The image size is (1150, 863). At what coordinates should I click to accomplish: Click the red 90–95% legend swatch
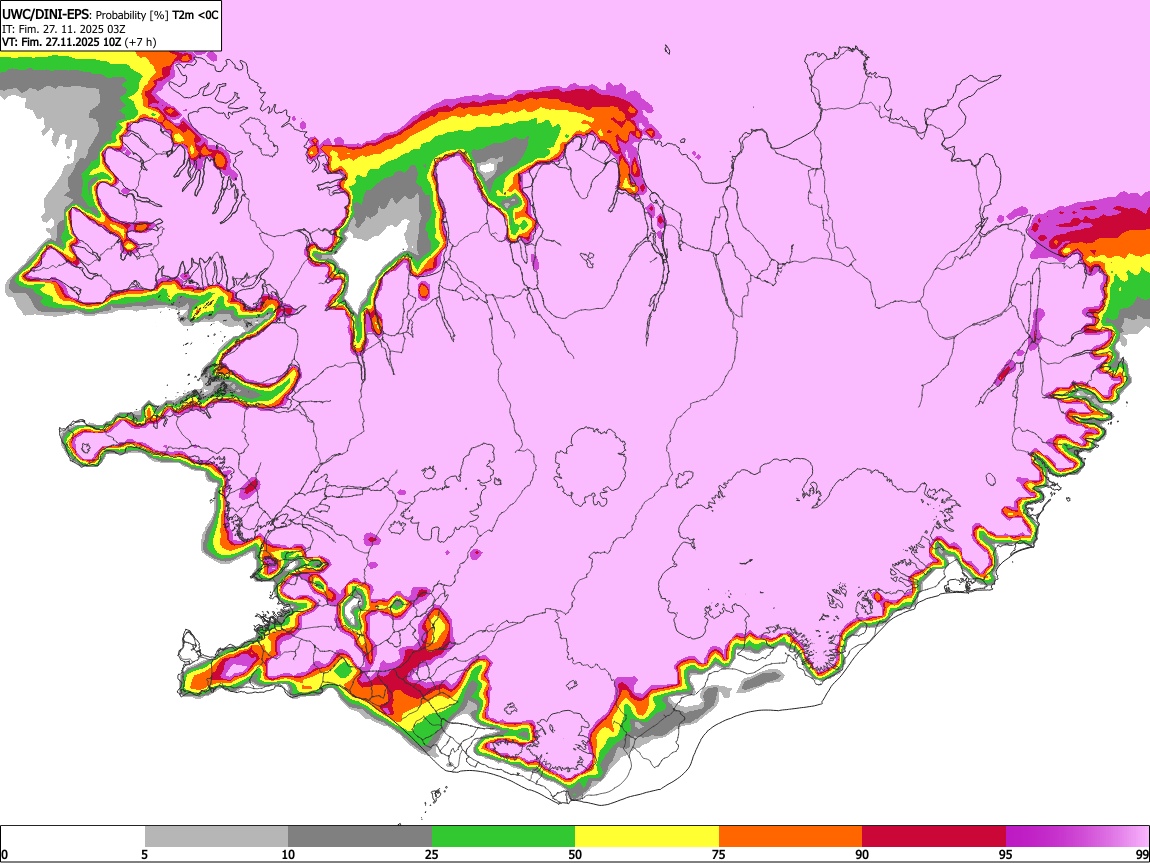tap(934, 837)
